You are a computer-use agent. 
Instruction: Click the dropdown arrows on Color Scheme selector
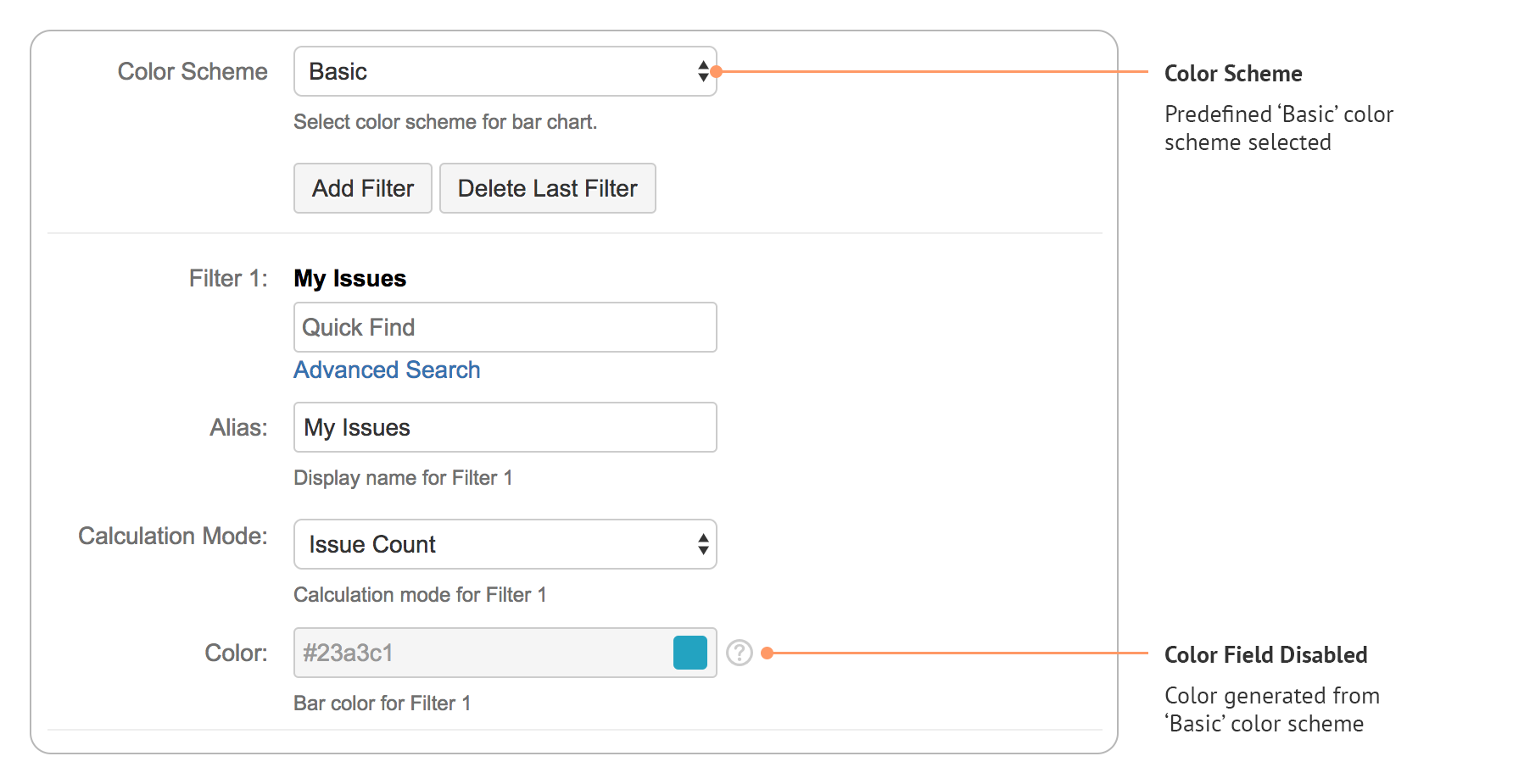point(702,71)
